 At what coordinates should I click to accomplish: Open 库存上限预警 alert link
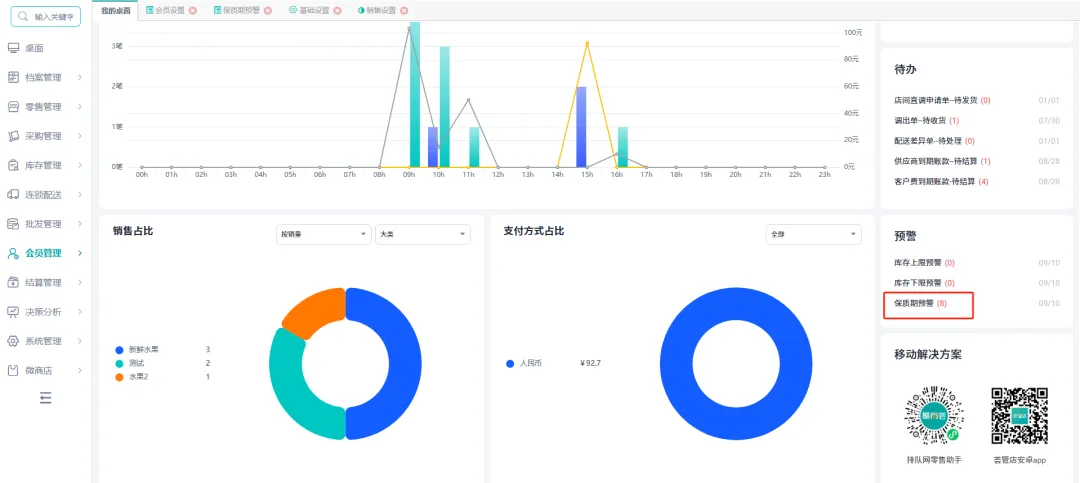(x=924, y=263)
